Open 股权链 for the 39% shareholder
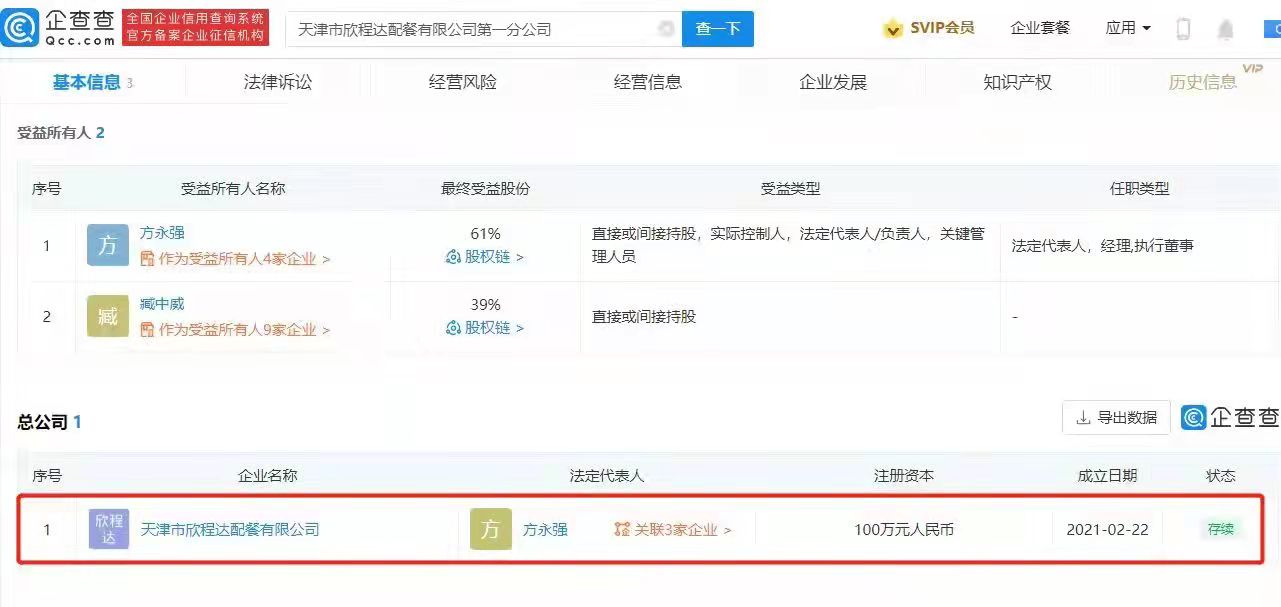 point(485,328)
